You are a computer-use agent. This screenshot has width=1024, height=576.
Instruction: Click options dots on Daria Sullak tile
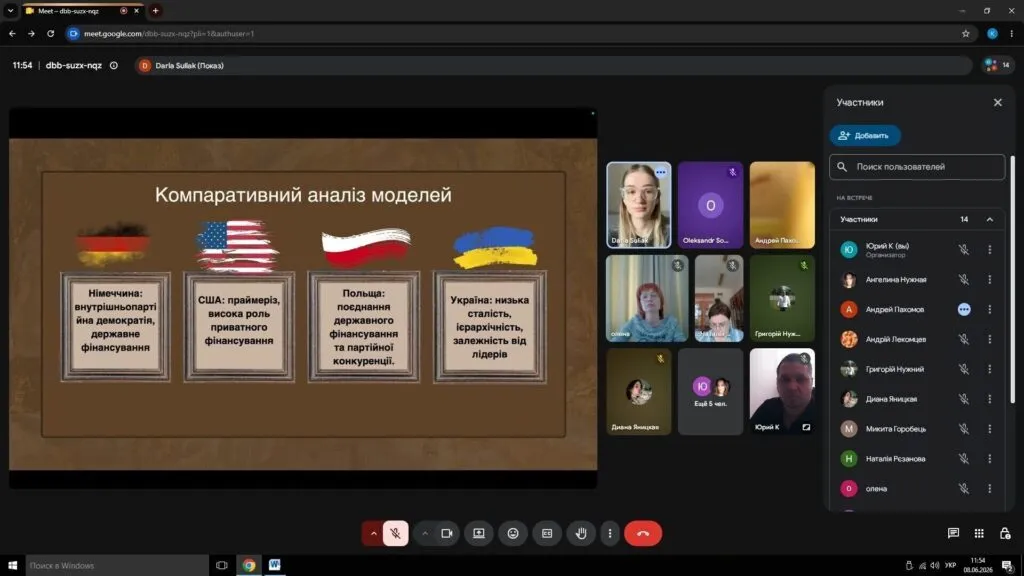click(x=660, y=172)
